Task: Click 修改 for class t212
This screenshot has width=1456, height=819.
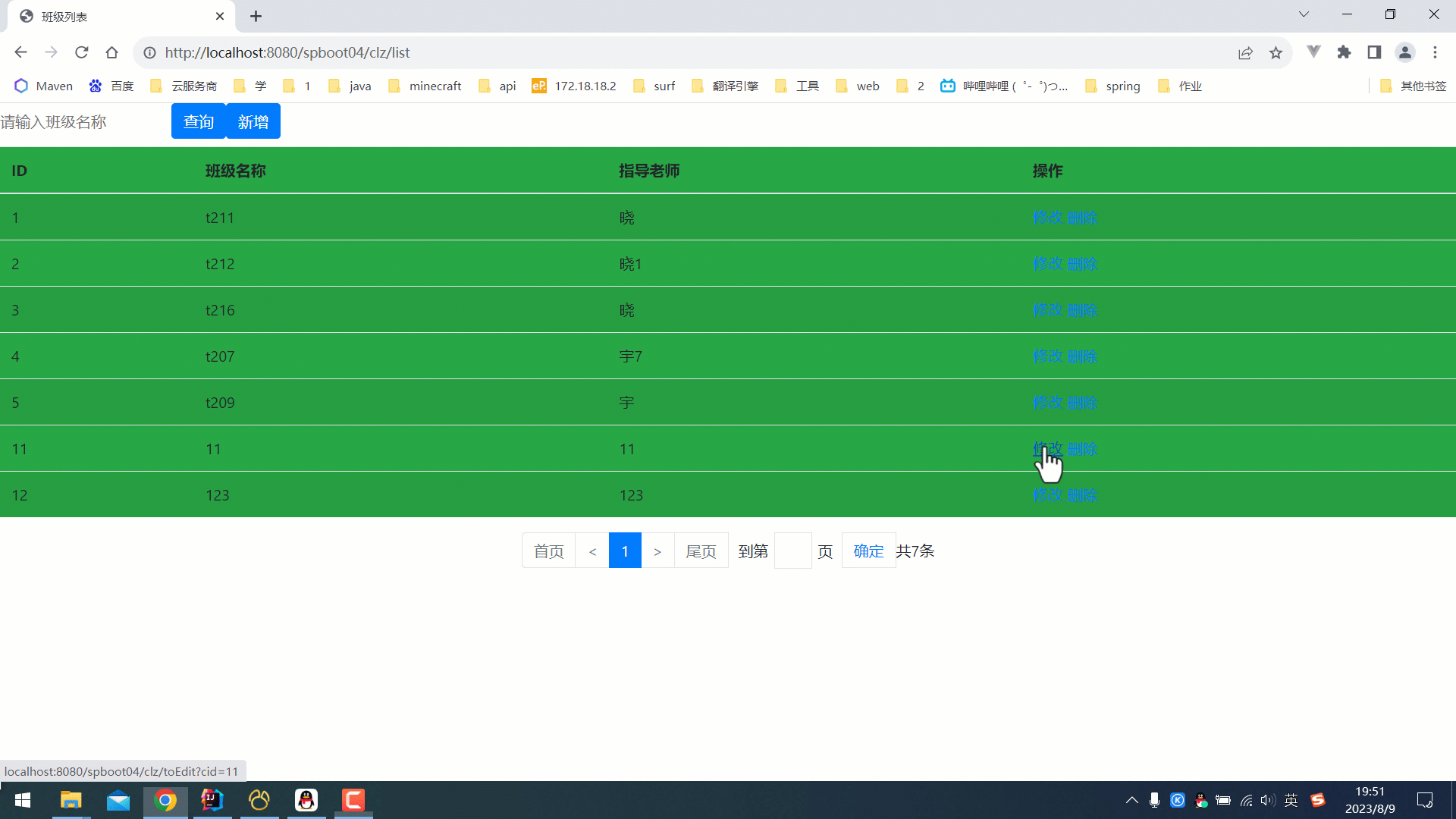Action: pyautogui.click(x=1047, y=264)
